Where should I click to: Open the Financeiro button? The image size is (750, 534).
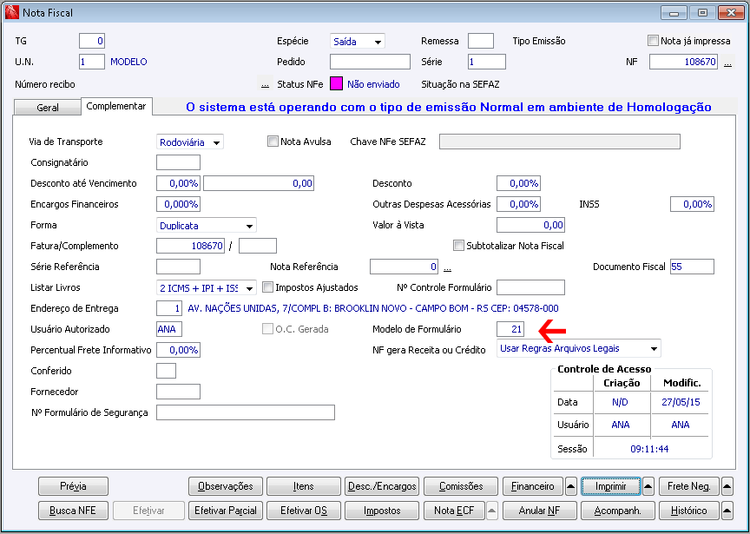(x=533, y=487)
